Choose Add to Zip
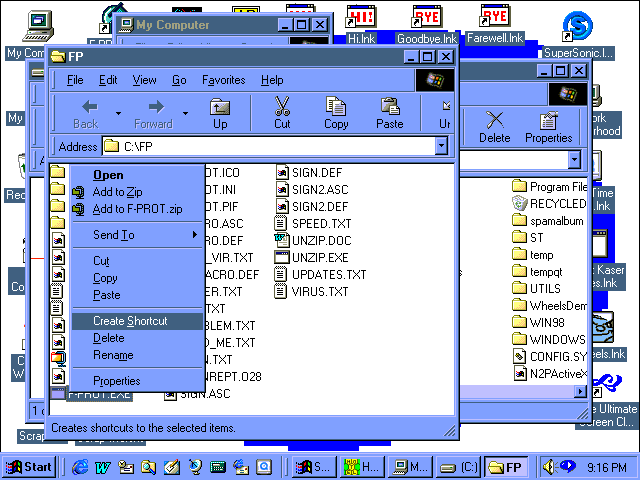The width and height of the screenshot is (640, 480). coord(137,192)
